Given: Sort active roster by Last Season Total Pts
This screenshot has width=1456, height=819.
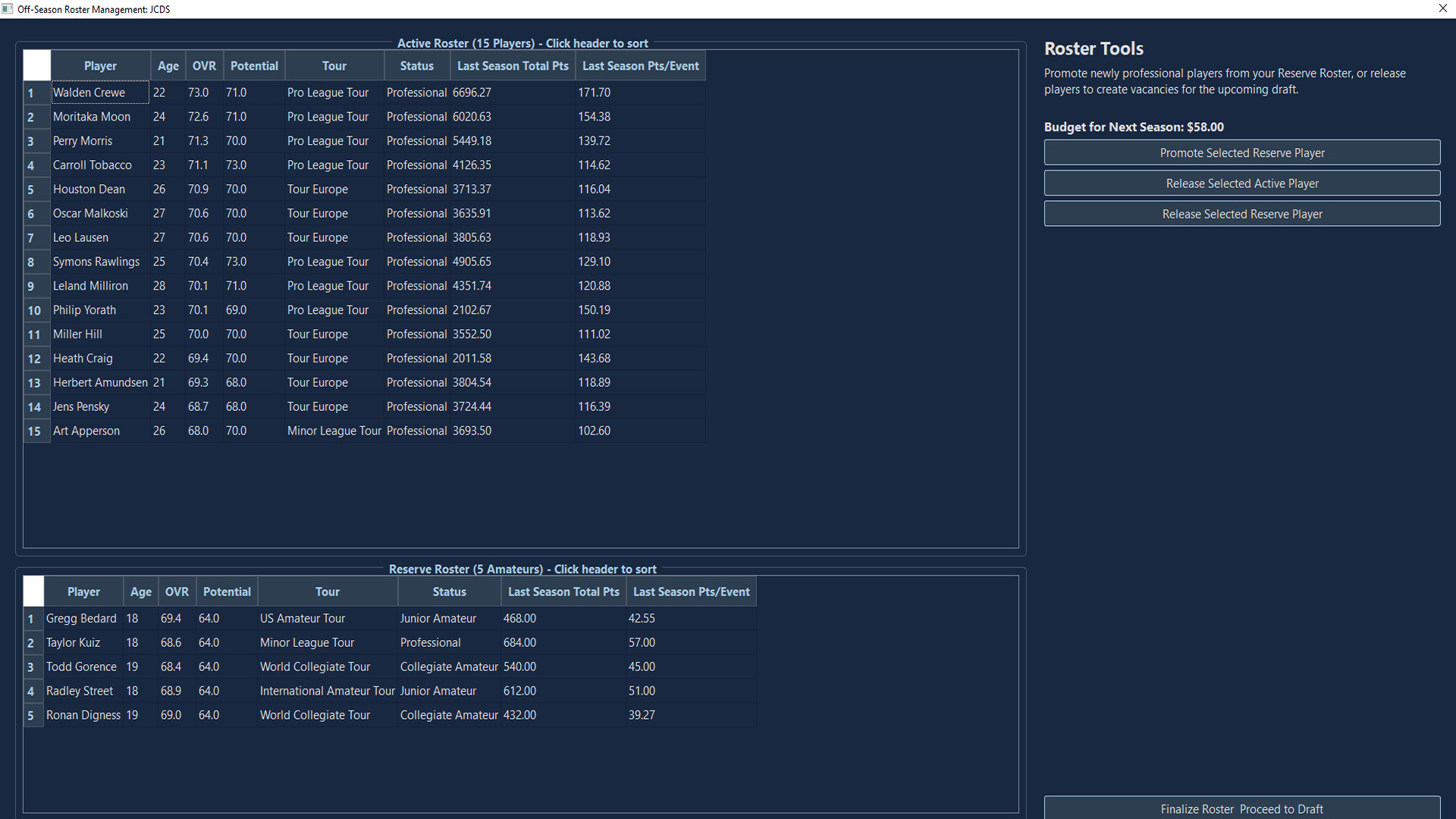Looking at the screenshot, I should coord(512,65).
